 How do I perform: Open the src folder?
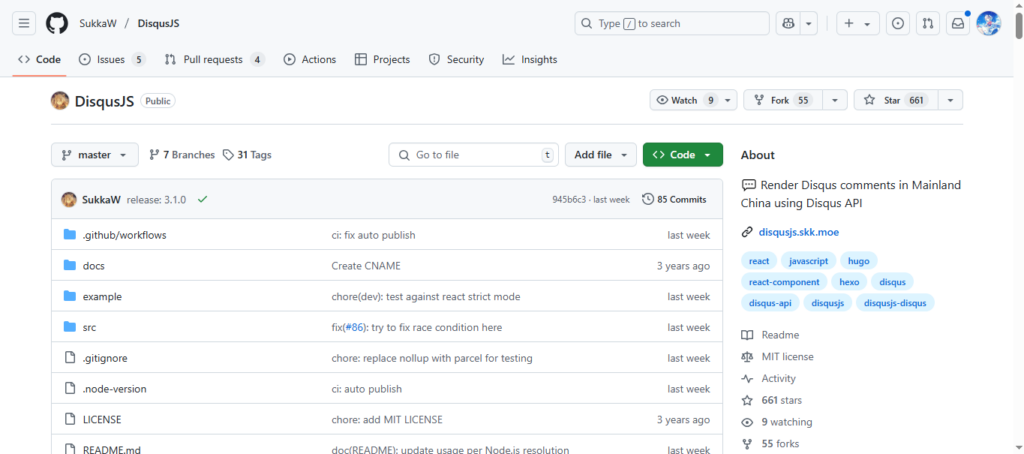click(89, 327)
